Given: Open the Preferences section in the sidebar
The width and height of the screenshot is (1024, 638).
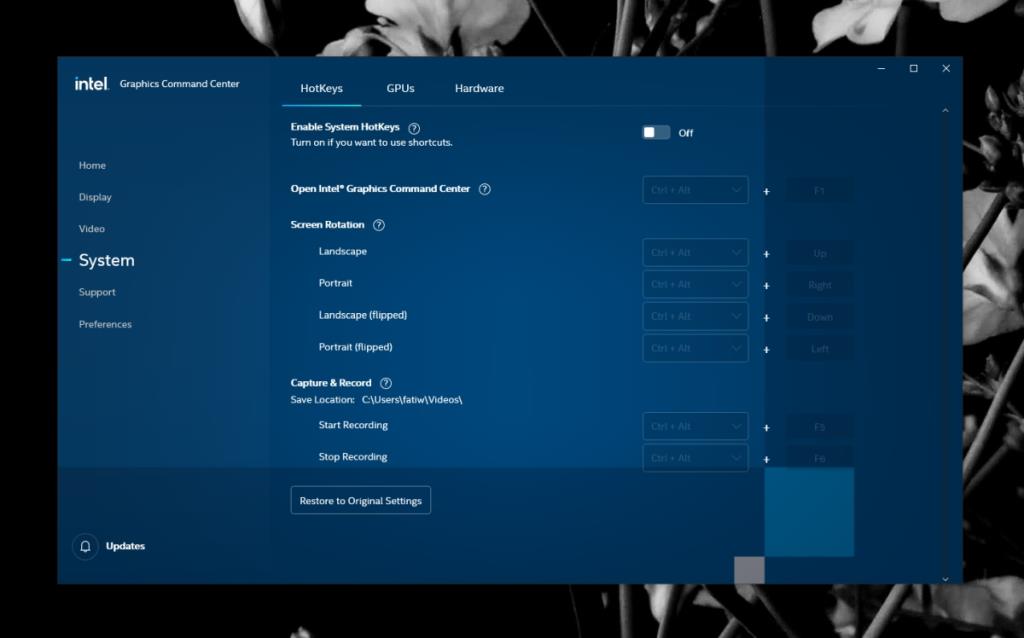Looking at the screenshot, I should (105, 324).
